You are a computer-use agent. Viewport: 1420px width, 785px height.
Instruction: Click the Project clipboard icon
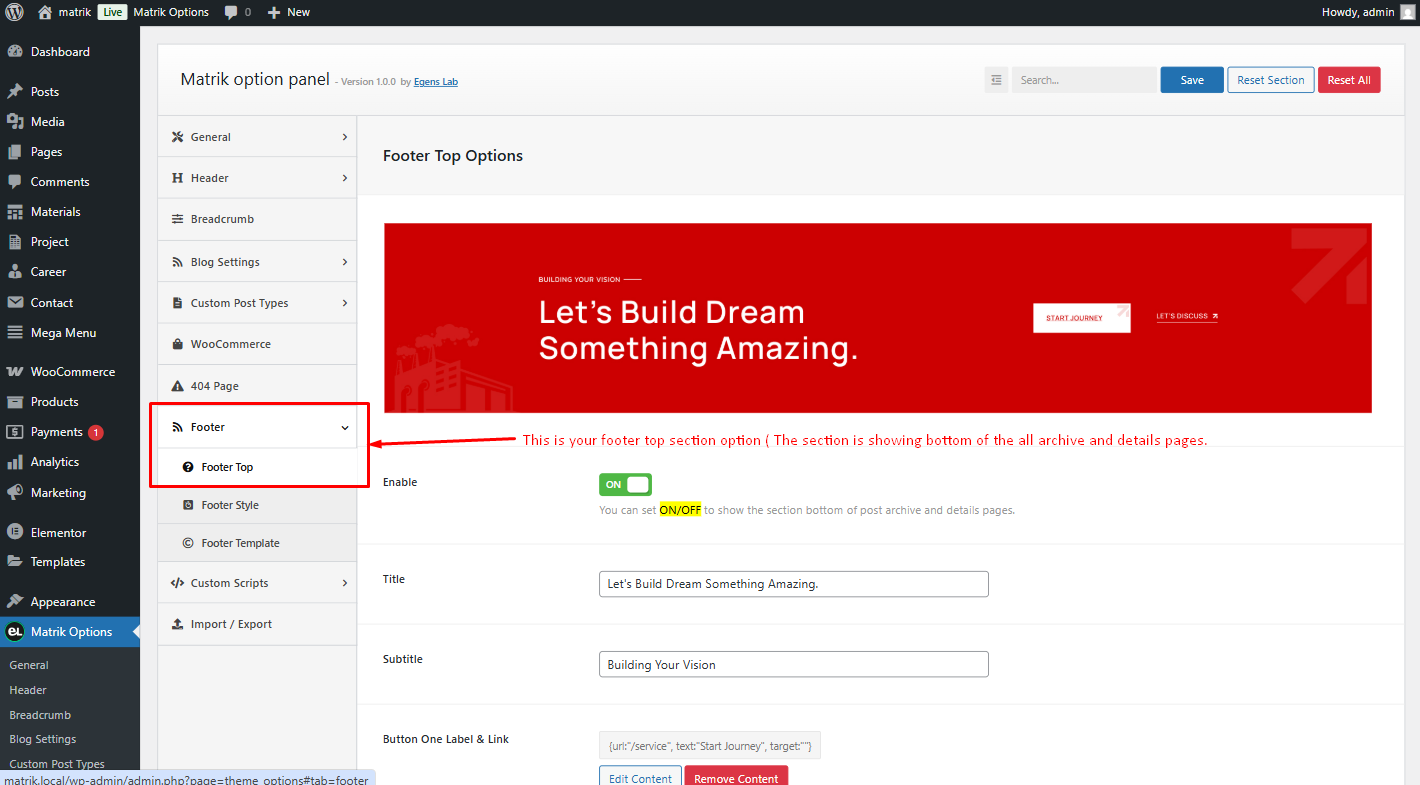coord(15,242)
